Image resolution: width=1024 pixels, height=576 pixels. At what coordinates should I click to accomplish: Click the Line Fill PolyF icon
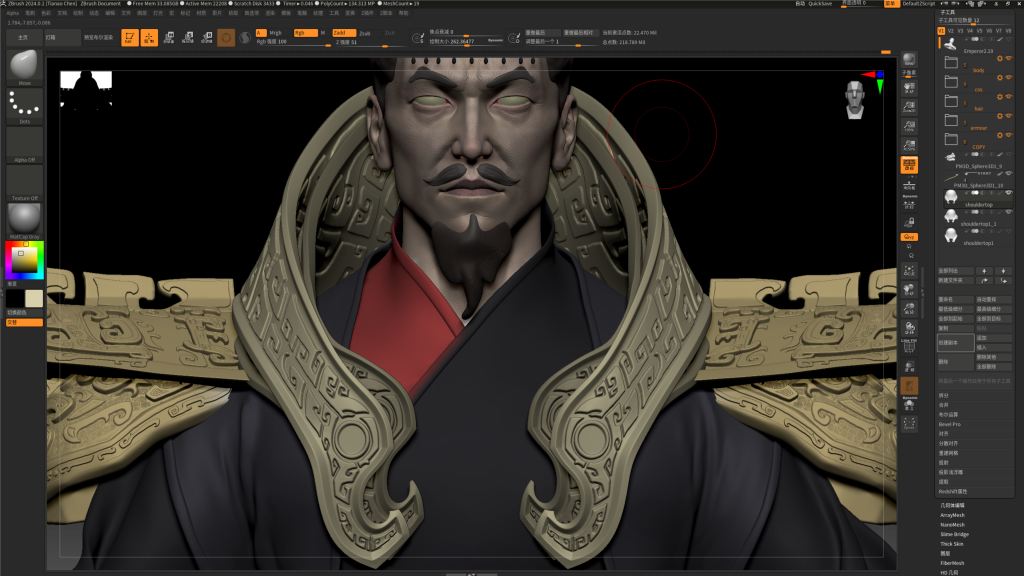click(x=909, y=346)
